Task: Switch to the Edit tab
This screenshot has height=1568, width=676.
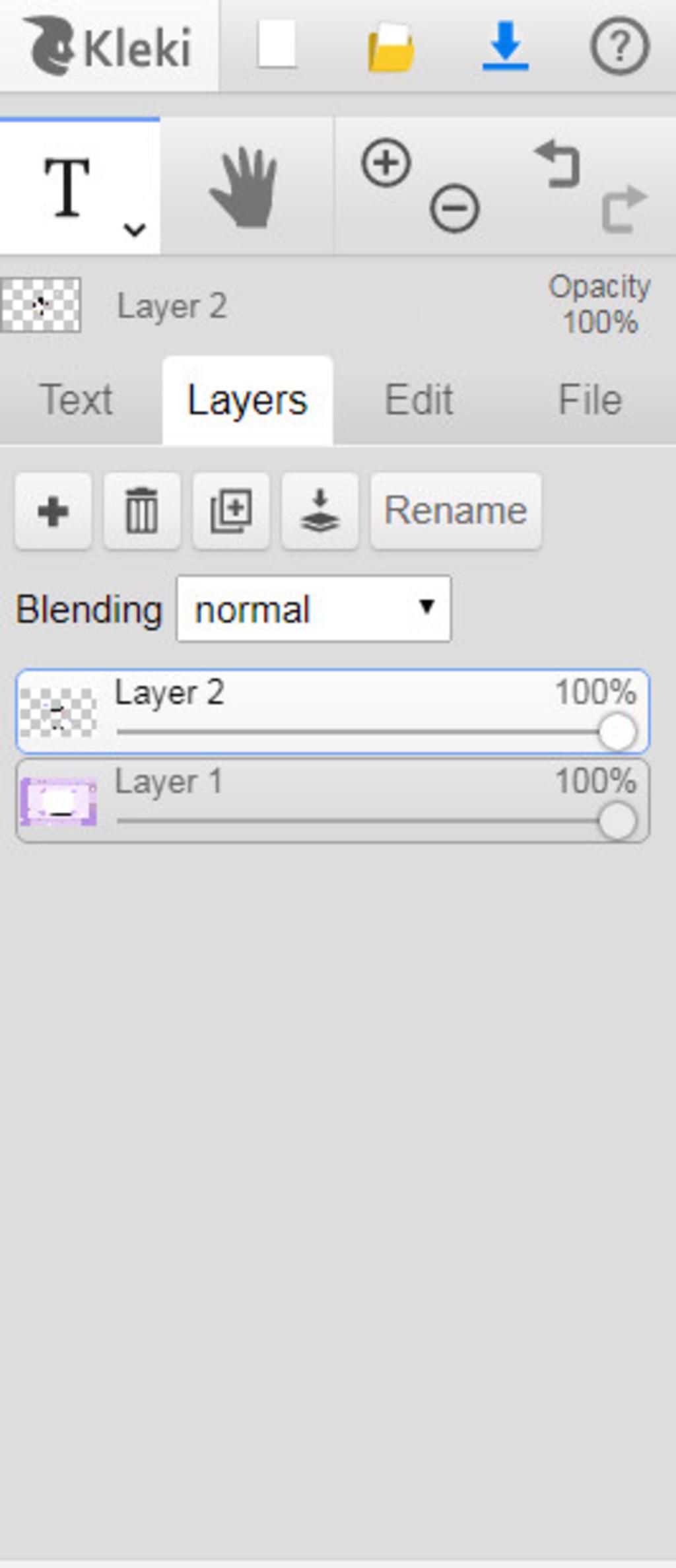Action: (419, 400)
